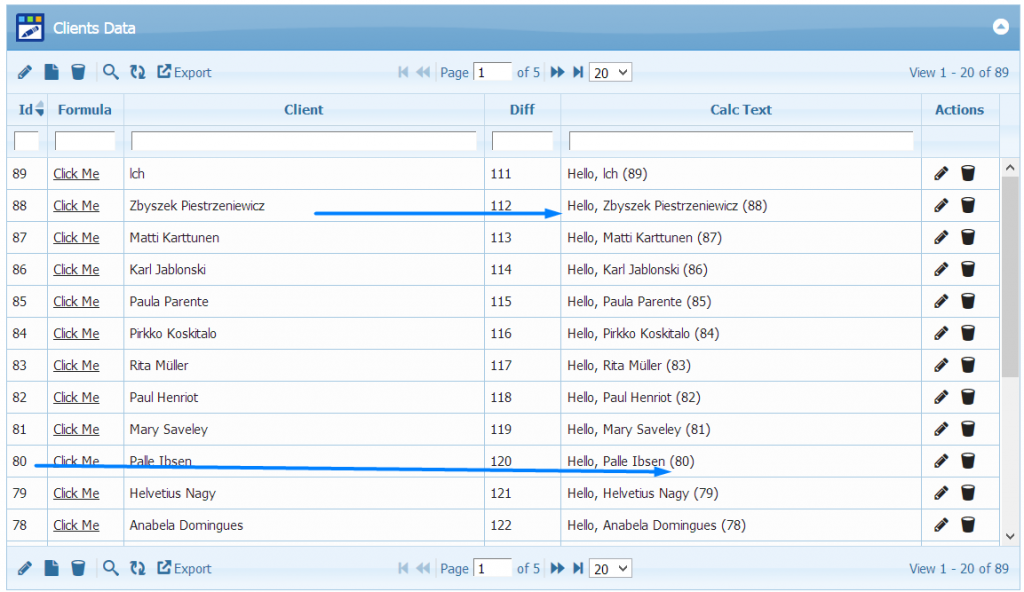
Task: Open top rows-per-page dropdown showing 20
Action: click(611, 72)
